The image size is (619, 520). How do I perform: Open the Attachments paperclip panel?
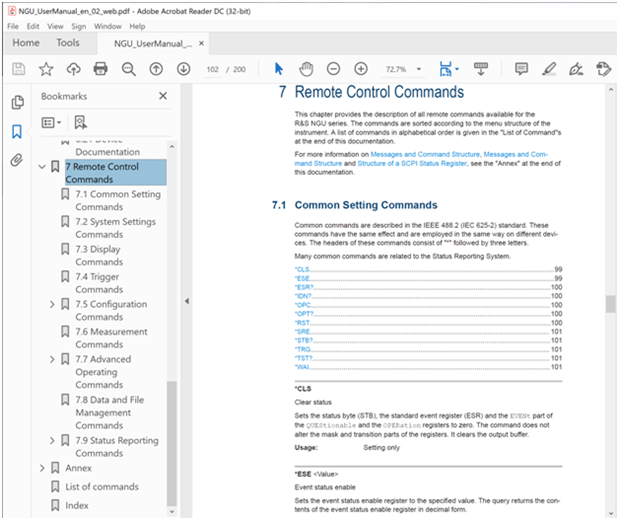17,160
